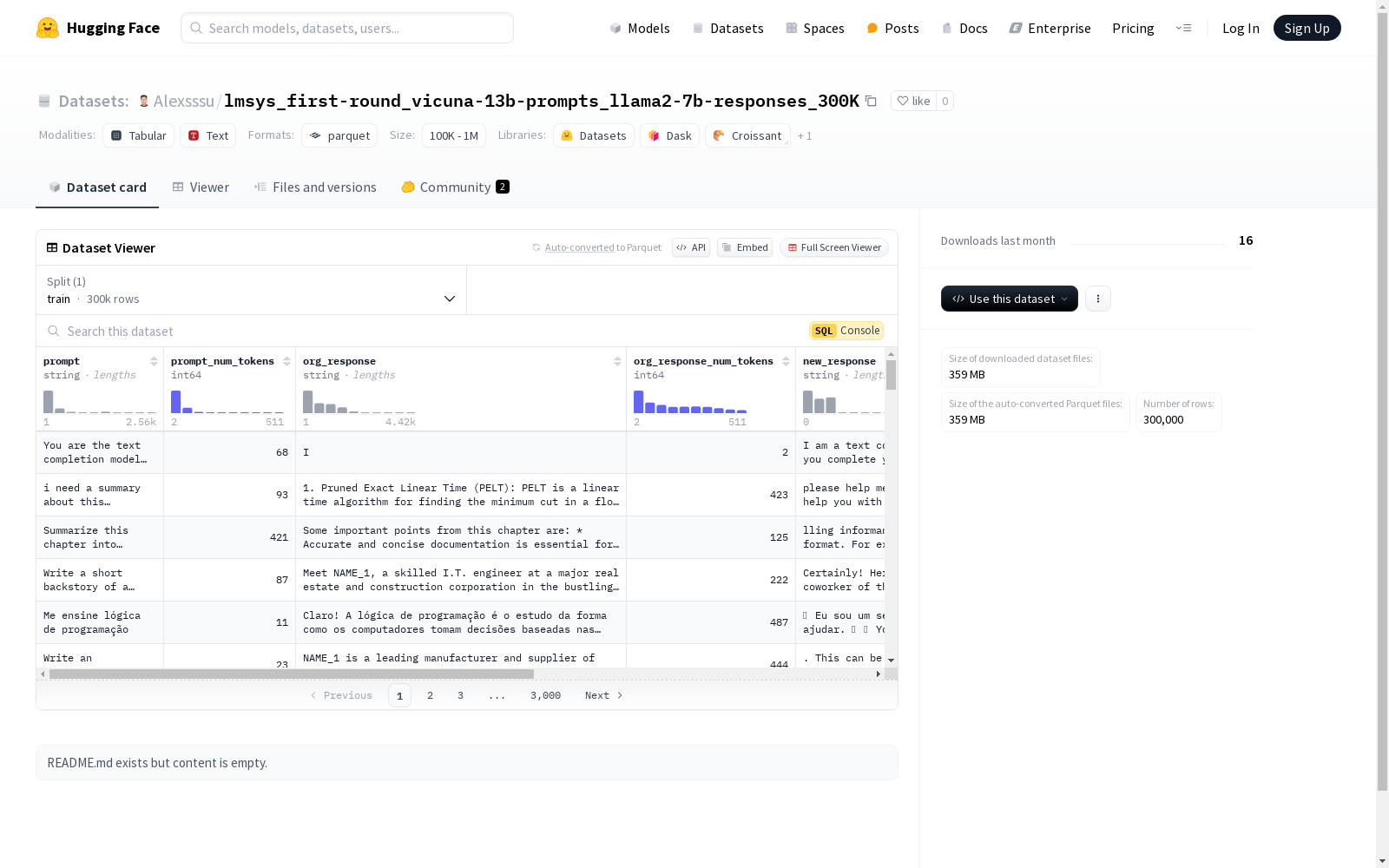The image size is (1389, 868).
Task: Go to the Next page
Action: 603,695
